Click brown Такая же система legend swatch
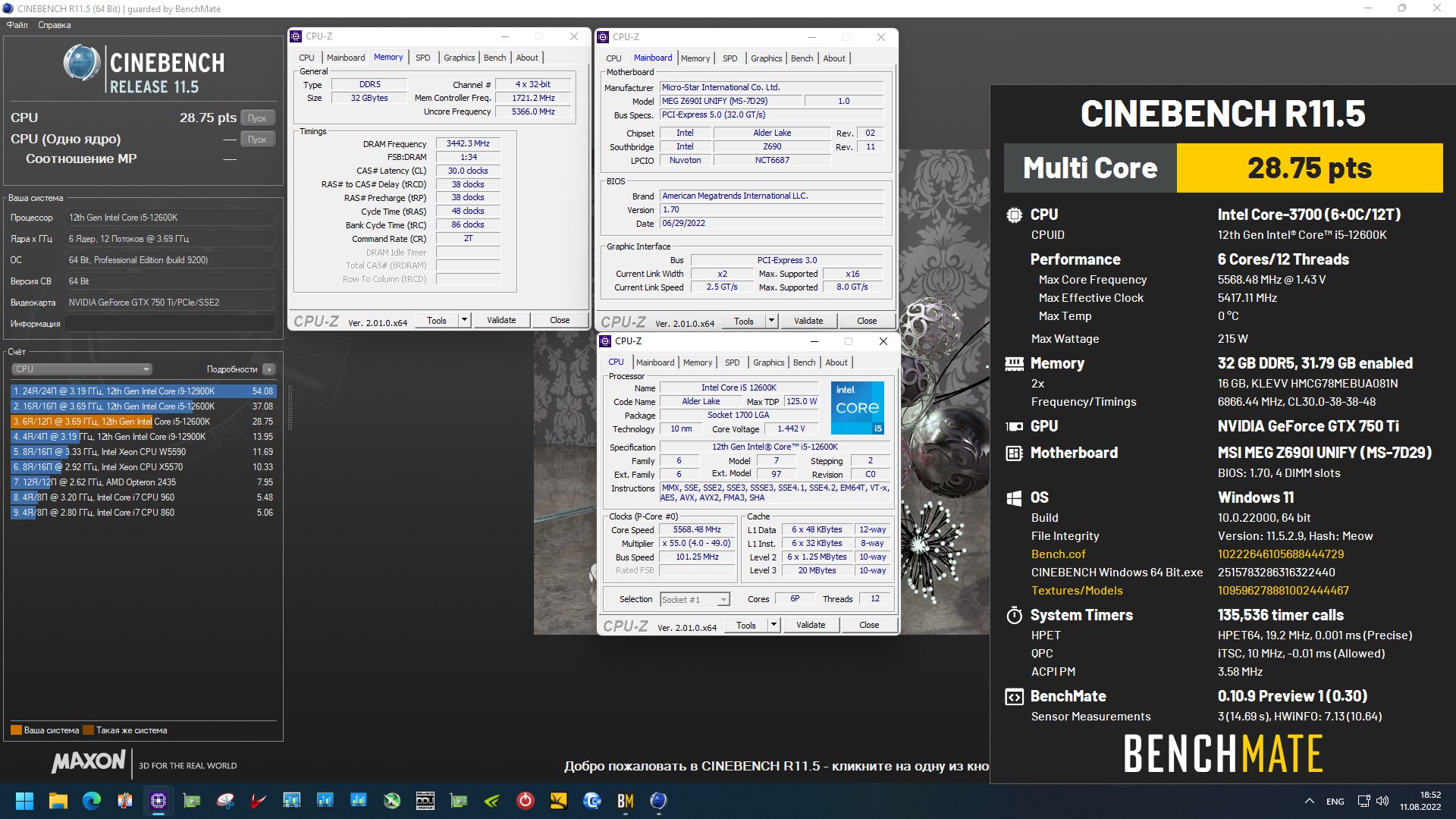 tap(88, 730)
